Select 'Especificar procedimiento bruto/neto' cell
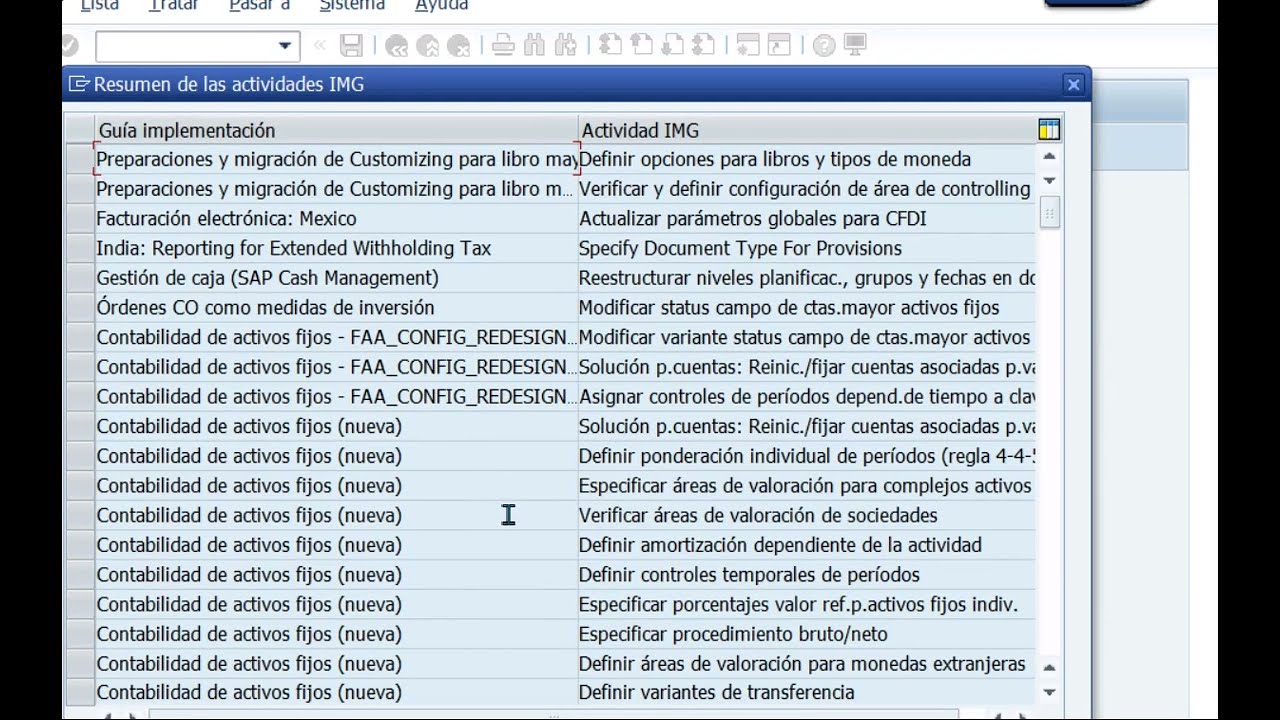 point(806,634)
